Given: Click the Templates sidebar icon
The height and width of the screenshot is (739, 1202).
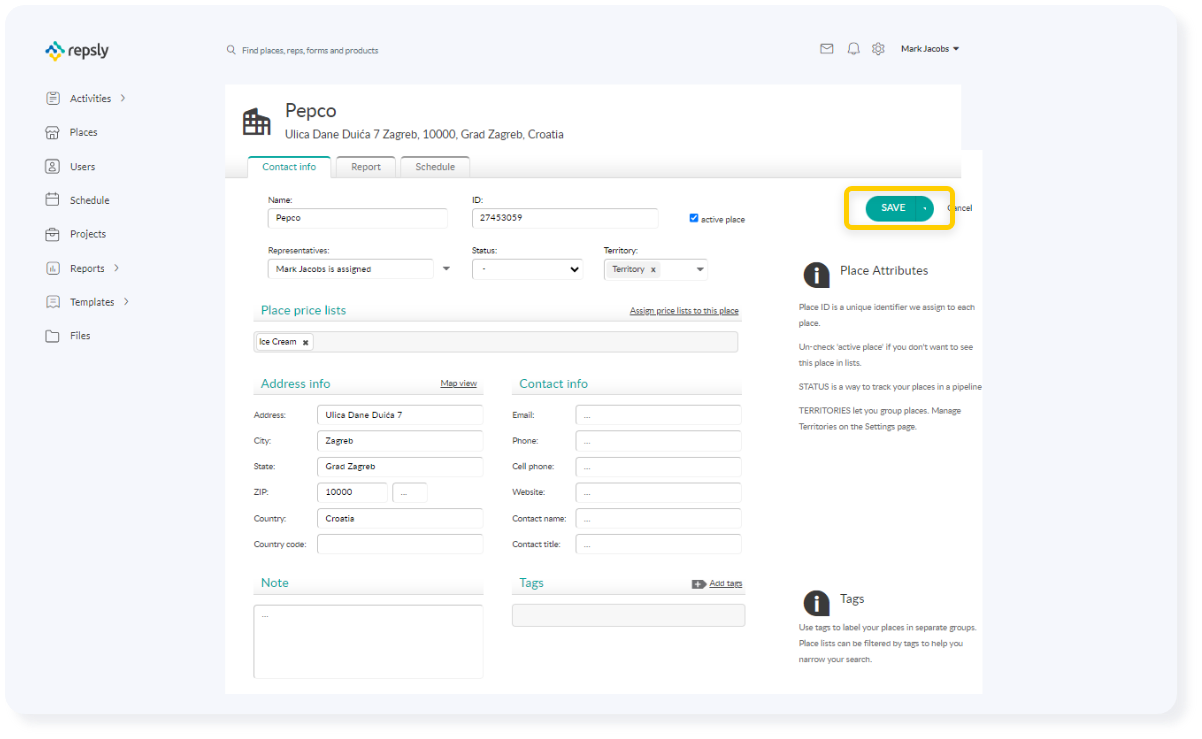Looking at the screenshot, I should pos(53,302).
